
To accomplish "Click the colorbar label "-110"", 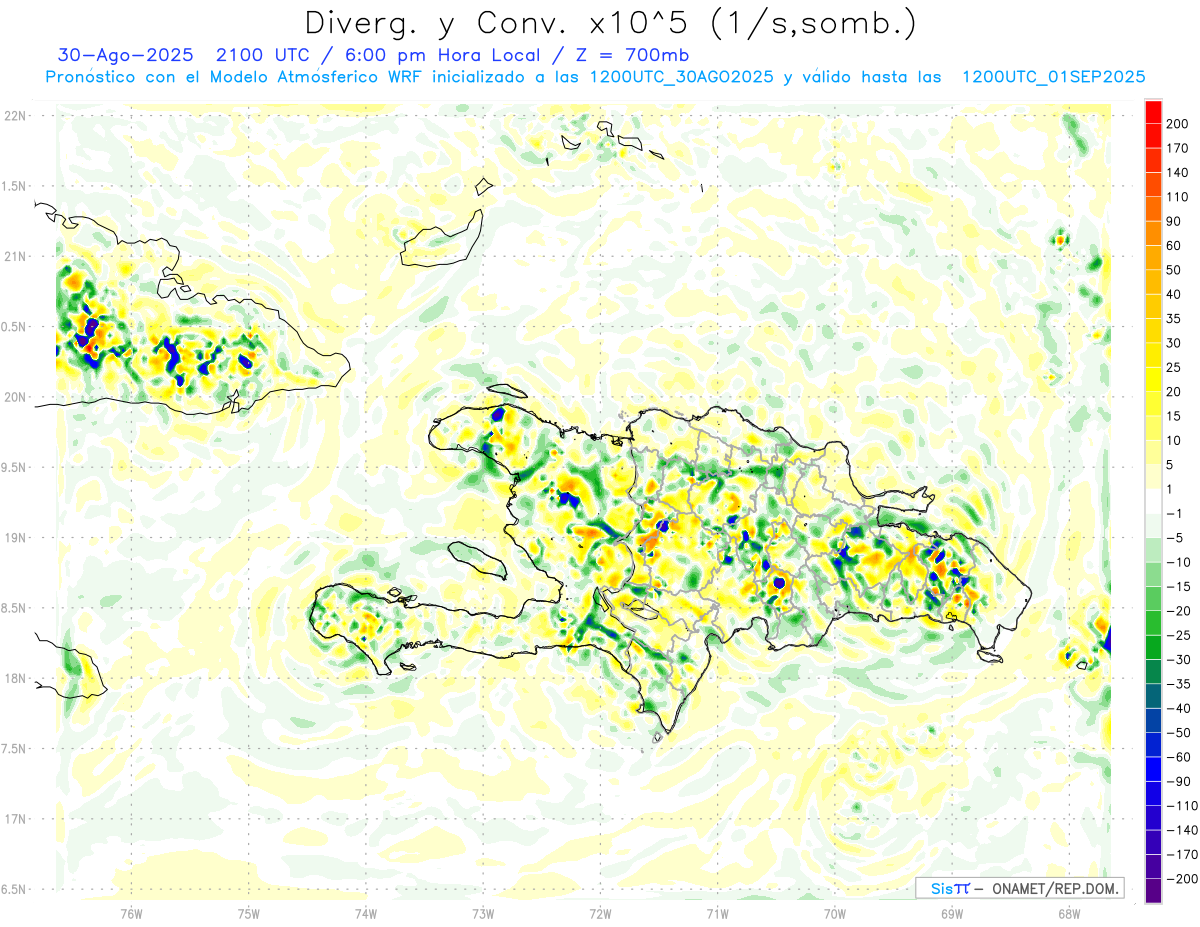I will (1181, 806).
